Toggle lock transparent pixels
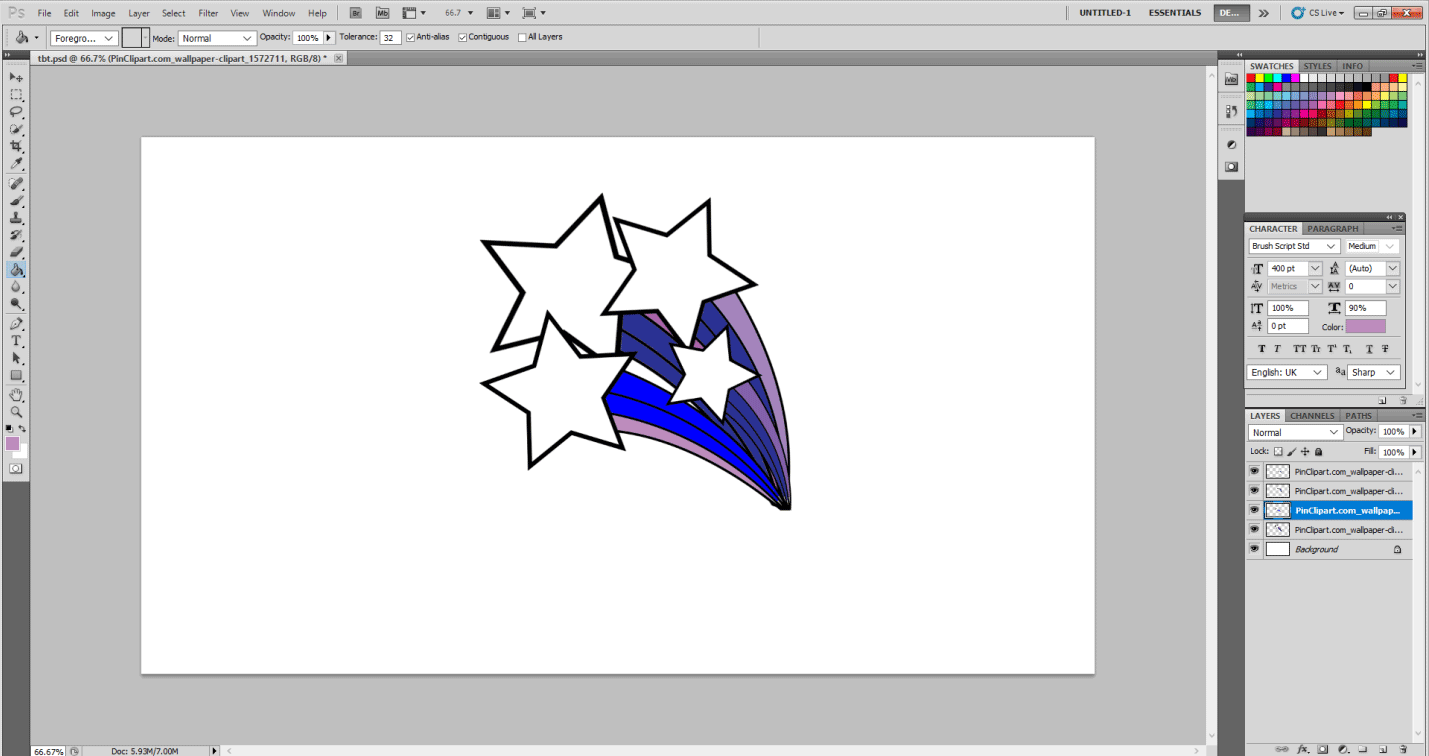The image size is (1429, 756). click(1278, 452)
